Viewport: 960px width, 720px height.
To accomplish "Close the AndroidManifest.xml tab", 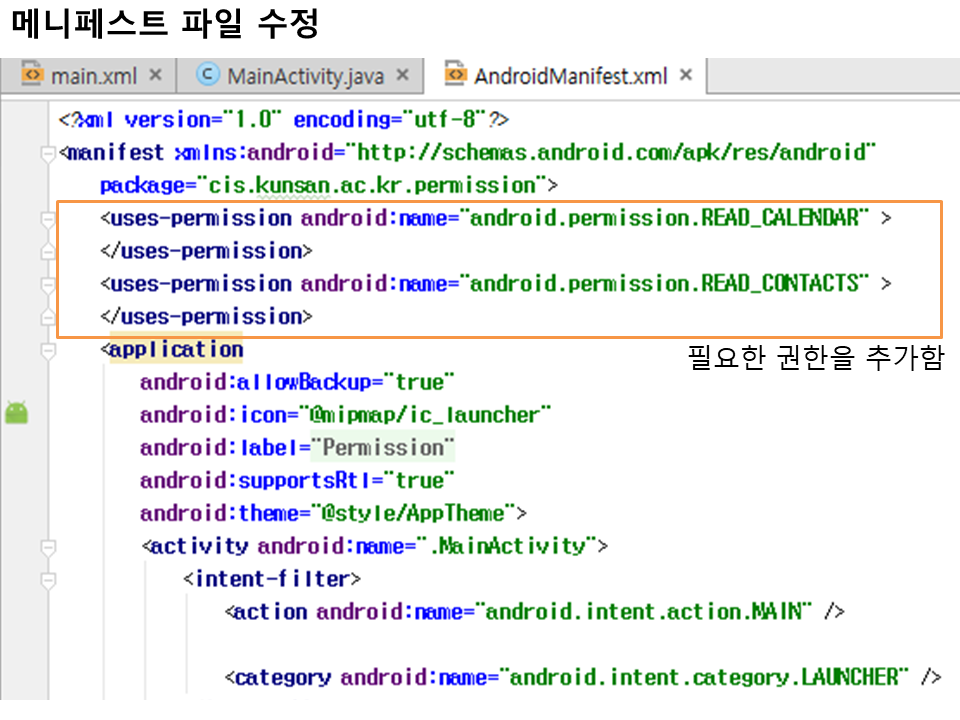I will (686, 75).
